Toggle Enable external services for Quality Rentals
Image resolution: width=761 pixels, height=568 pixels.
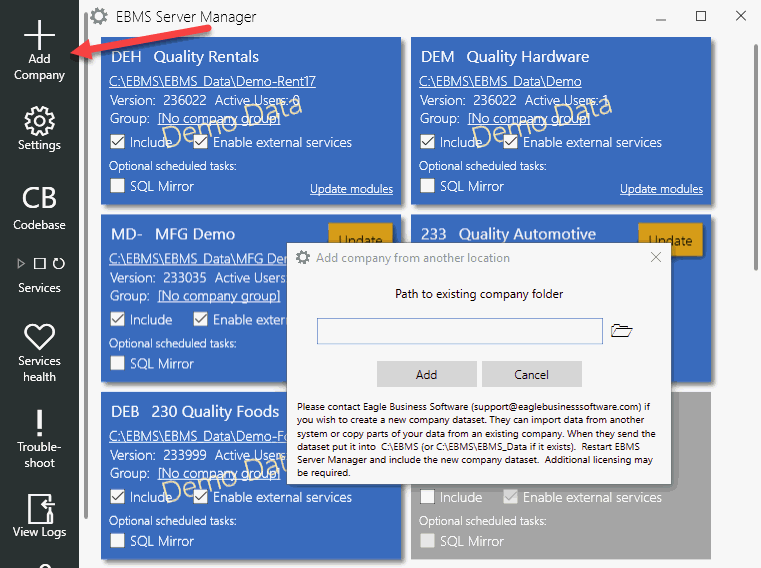coord(200,142)
